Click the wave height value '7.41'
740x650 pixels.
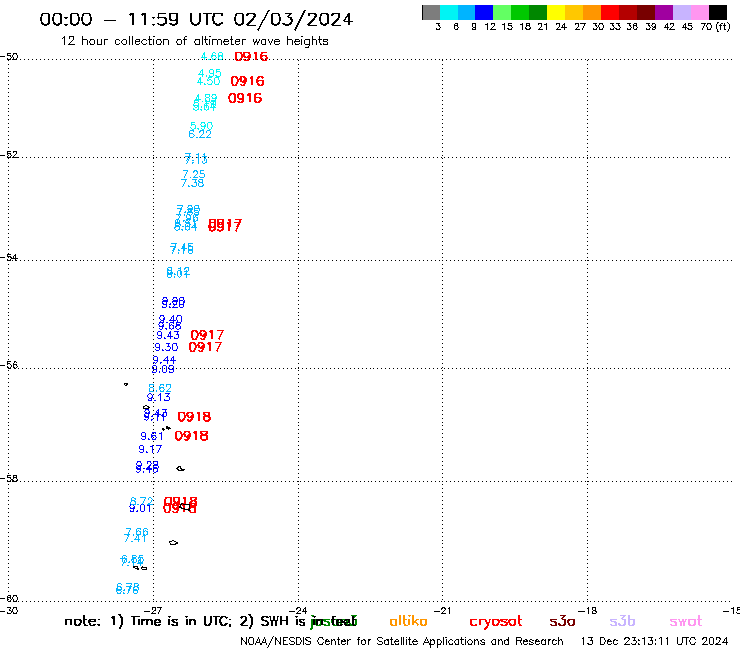tap(135, 538)
